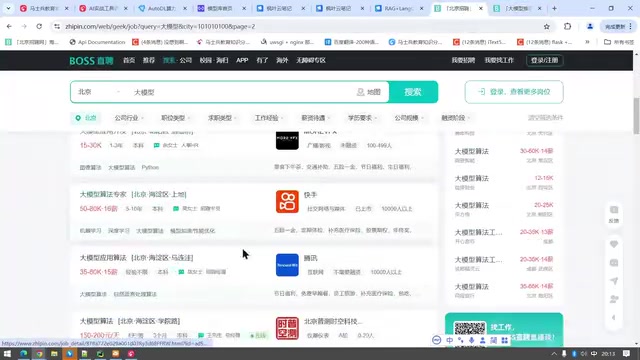Click the map (地图) icon in search bar
The width and height of the screenshot is (640, 360).
click(360, 92)
